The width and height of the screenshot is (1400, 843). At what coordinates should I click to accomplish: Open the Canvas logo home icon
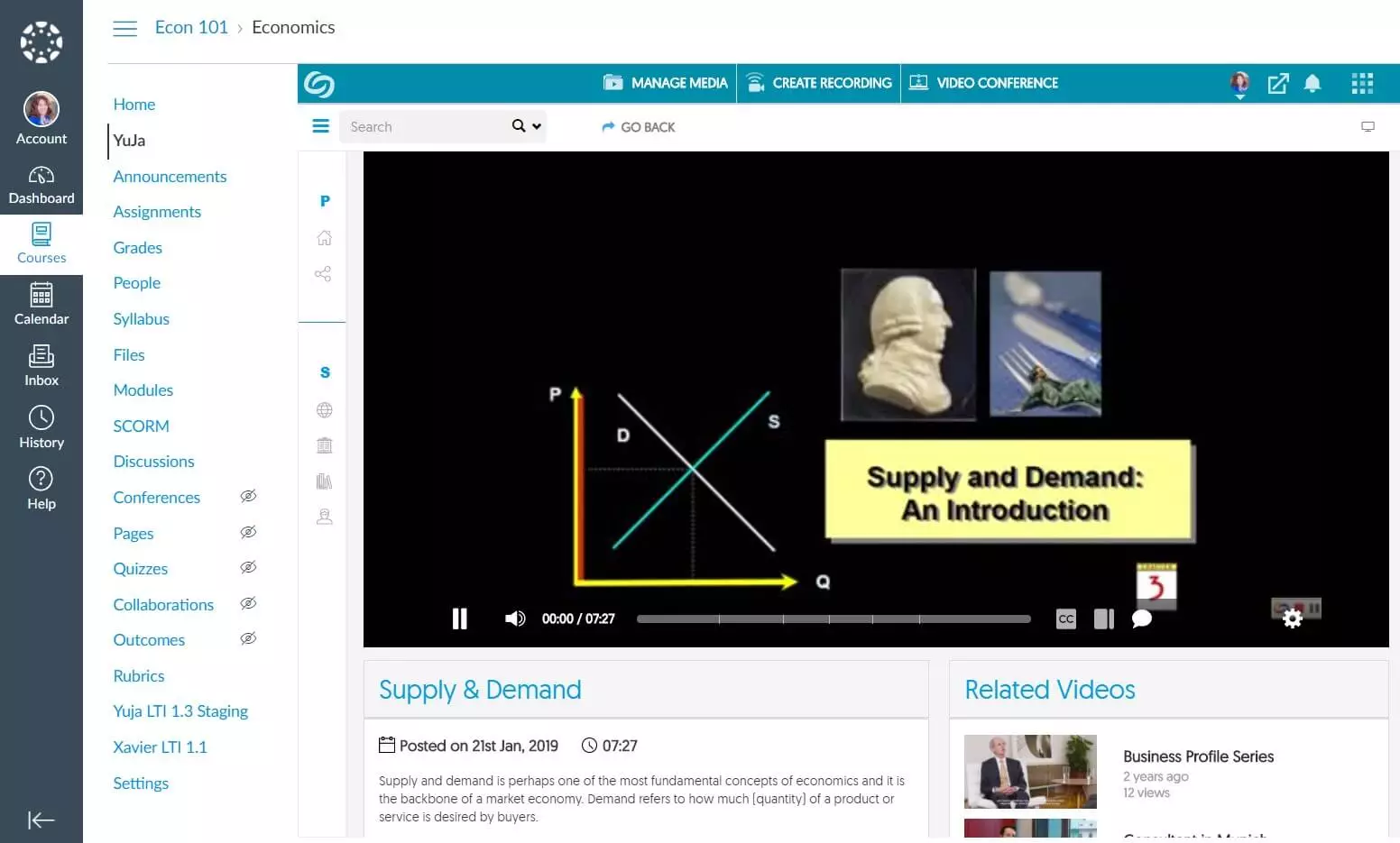41,41
